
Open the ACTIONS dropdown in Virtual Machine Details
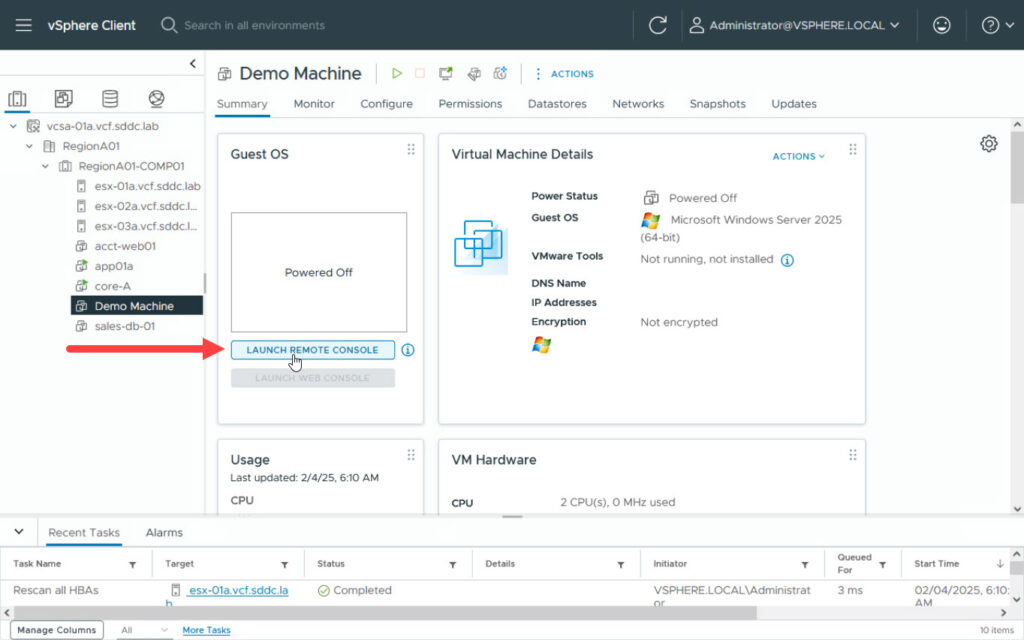(798, 156)
